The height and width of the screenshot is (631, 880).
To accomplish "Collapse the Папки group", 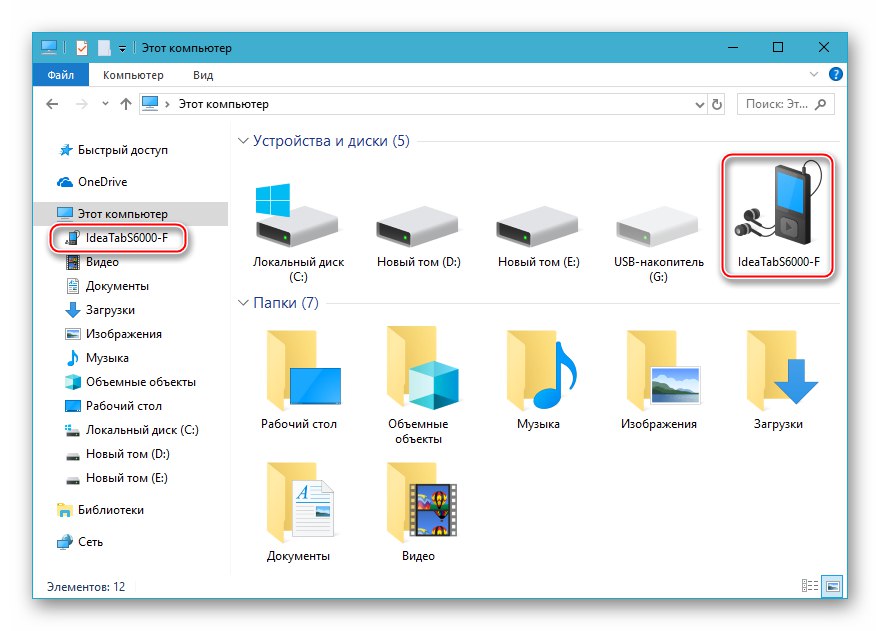I will click(x=243, y=303).
